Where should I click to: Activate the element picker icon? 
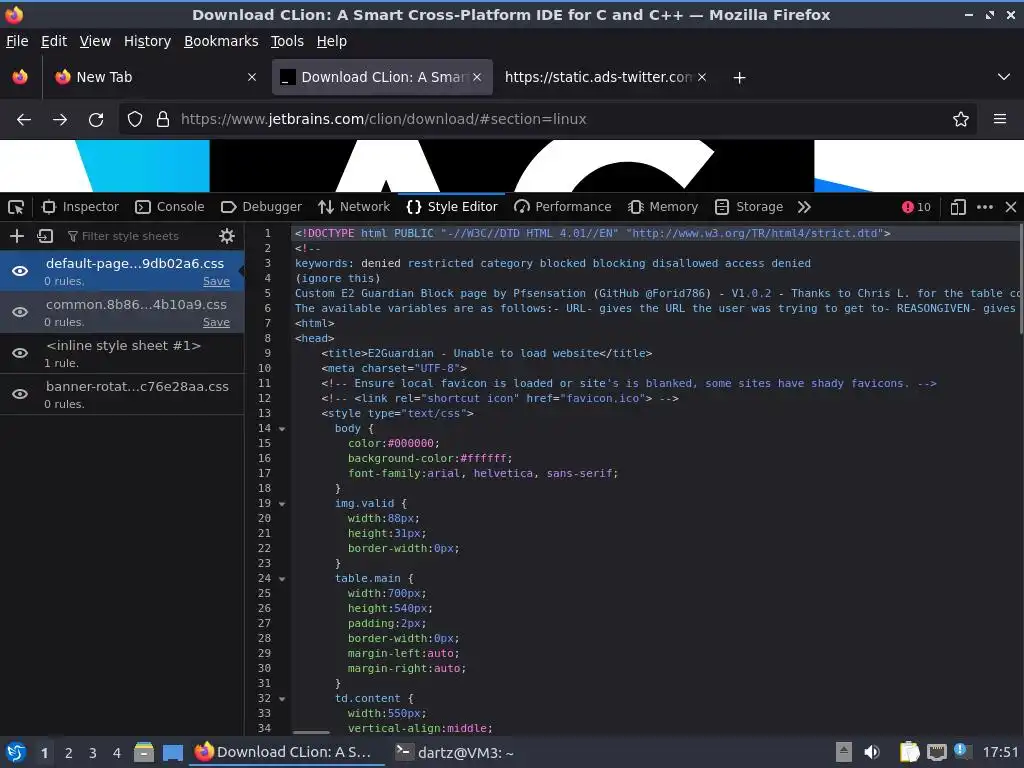pos(16,207)
